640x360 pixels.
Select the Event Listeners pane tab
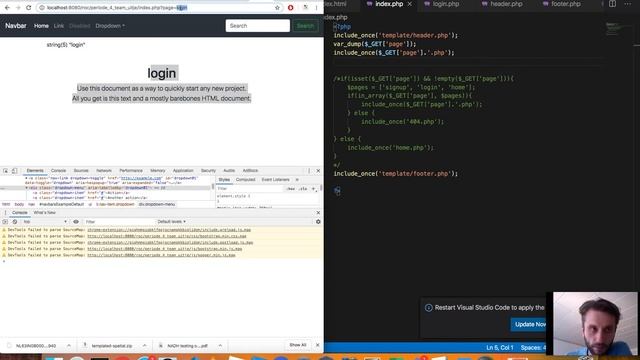coord(276,180)
